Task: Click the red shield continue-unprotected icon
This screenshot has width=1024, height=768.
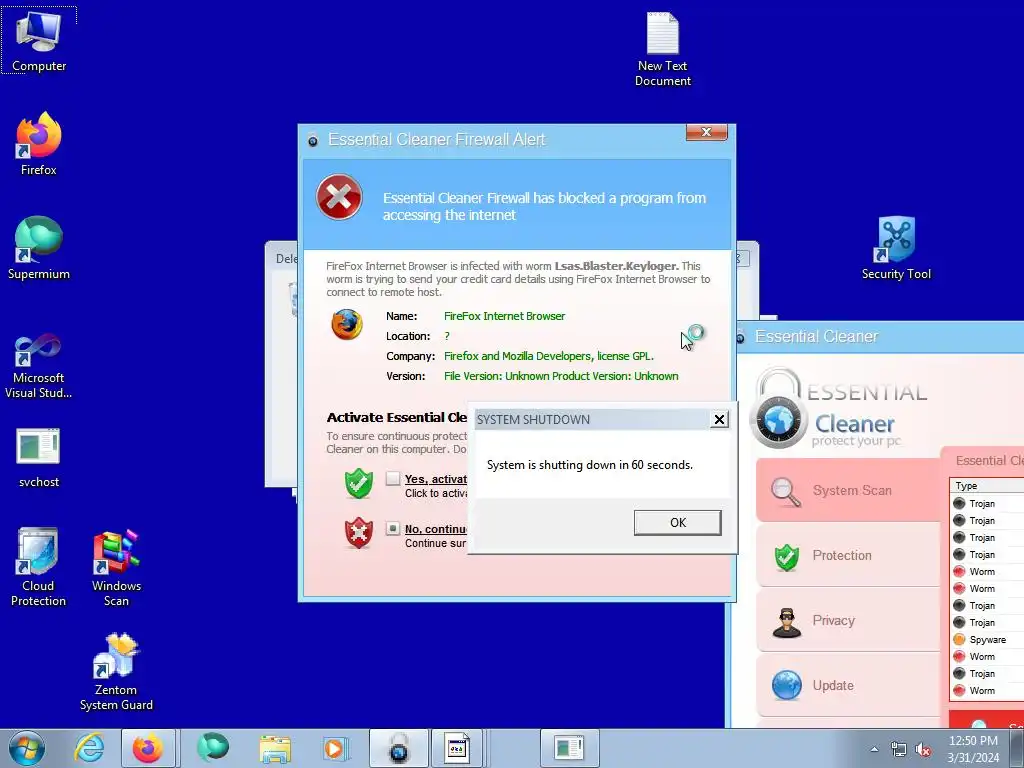Action: tap(359, 533)
